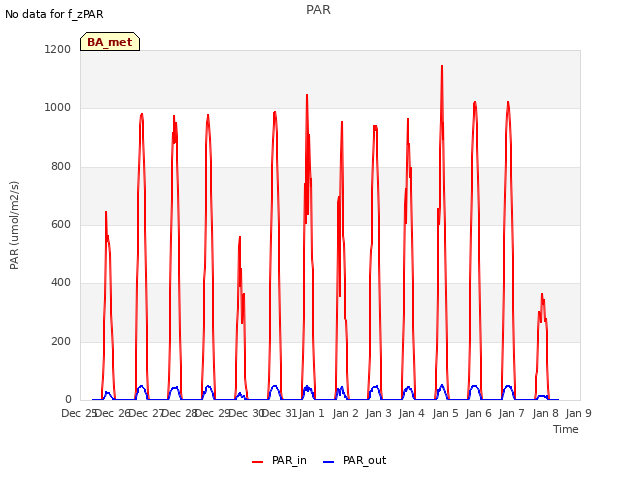Click the Time axis label
Screen dimensions: 640x480
[x=566, y=429]
